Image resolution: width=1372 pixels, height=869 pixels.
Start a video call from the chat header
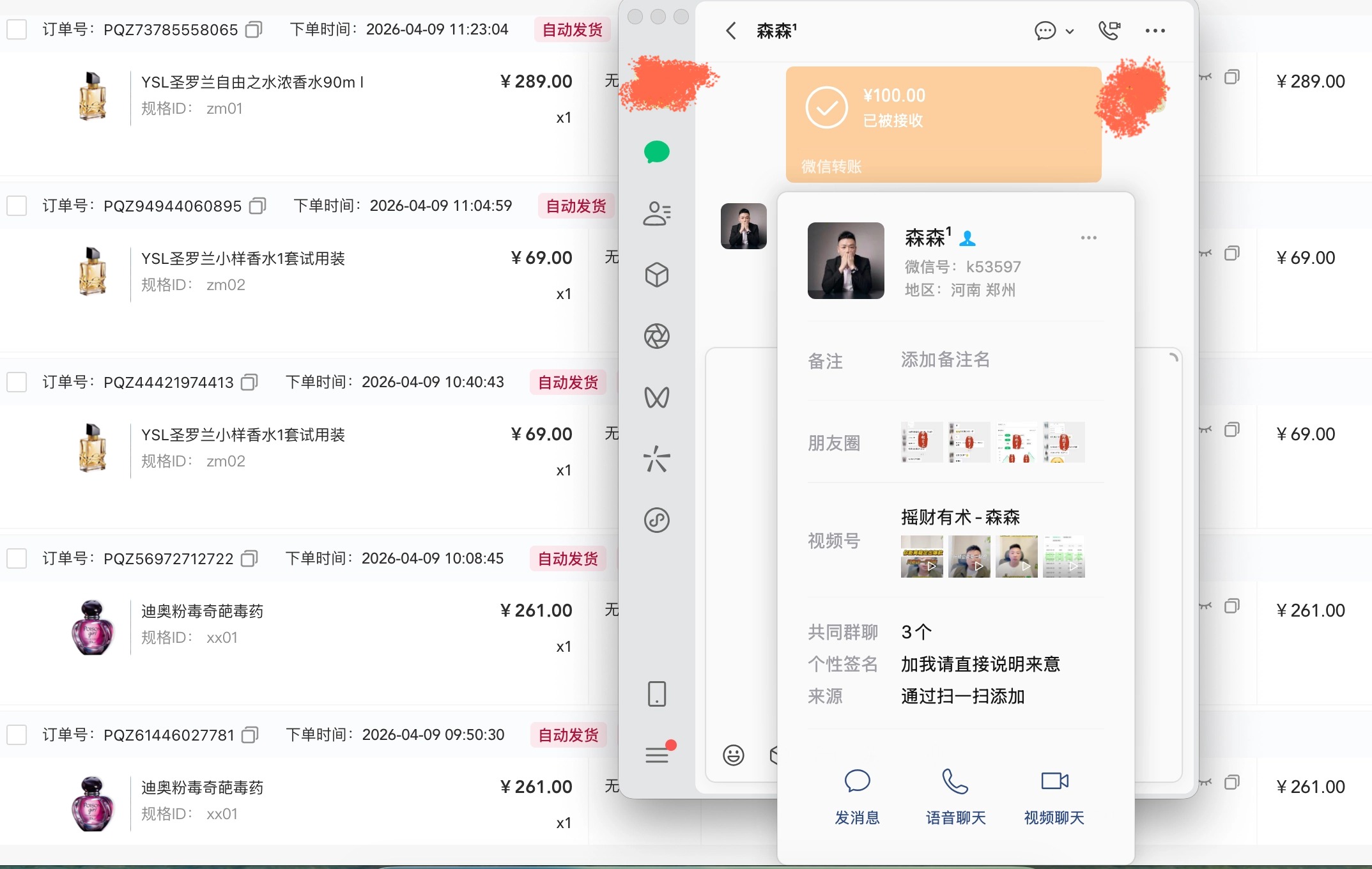(x=1111, y=30)
